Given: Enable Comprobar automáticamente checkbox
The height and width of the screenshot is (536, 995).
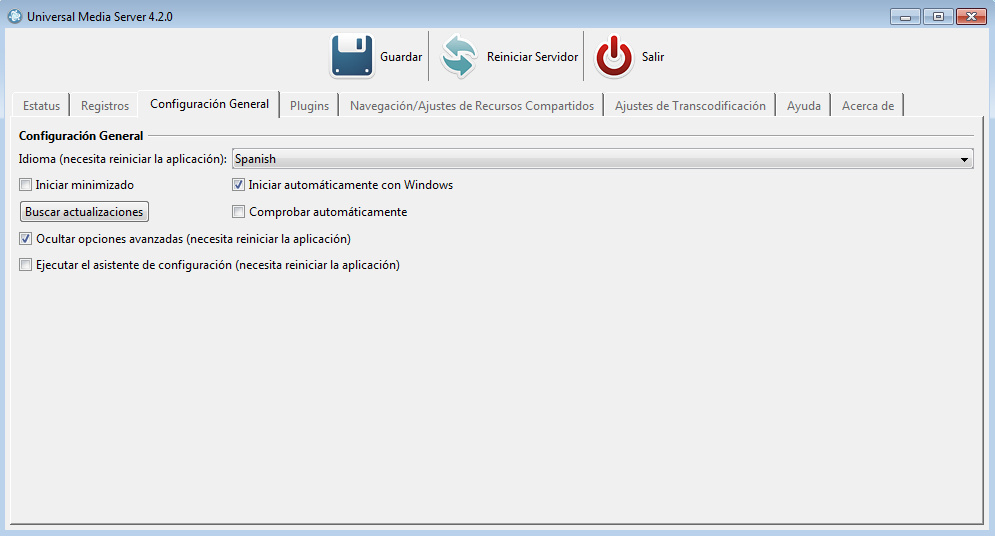Looking at the screenshot, I should 239,212.
